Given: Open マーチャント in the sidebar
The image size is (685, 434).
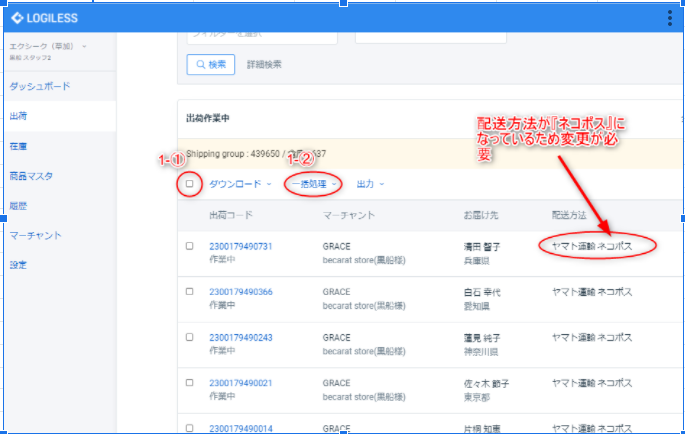Looking at the screenshot, I should 35,235.
